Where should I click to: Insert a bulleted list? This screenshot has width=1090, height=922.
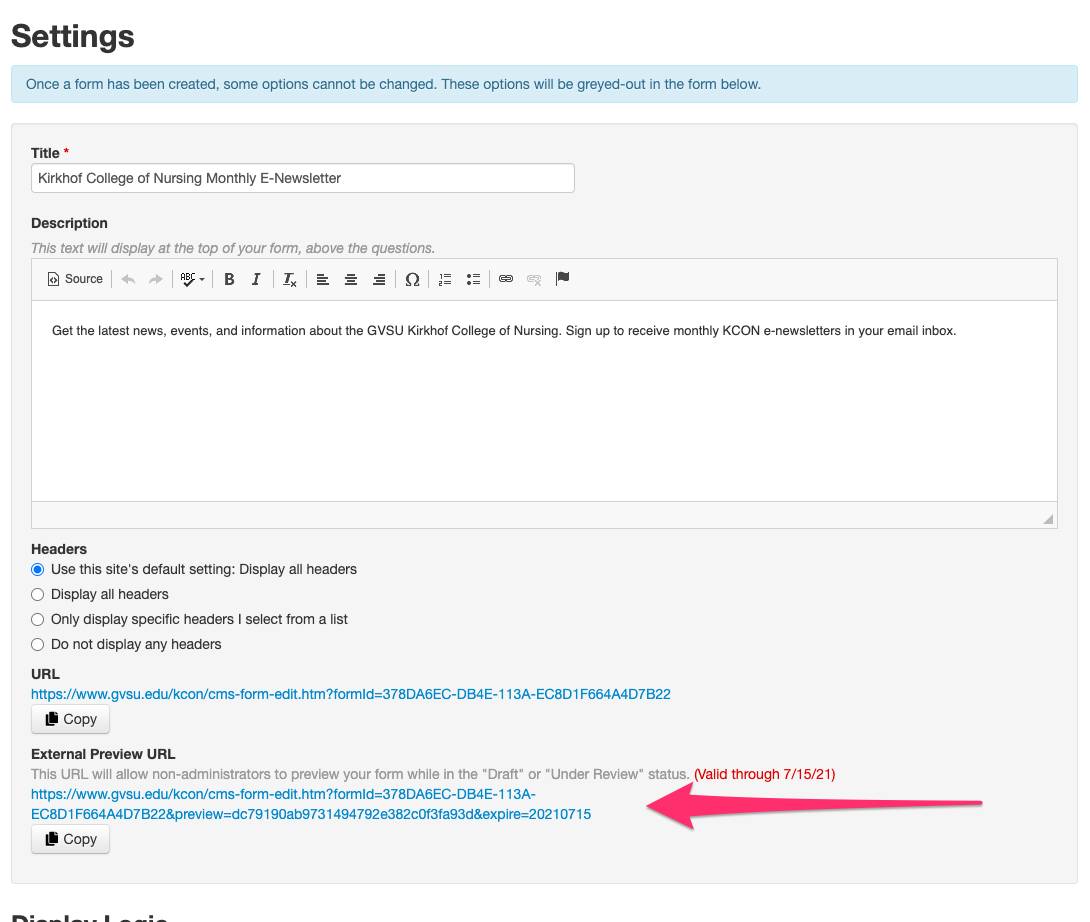click(x=473, y=279)
